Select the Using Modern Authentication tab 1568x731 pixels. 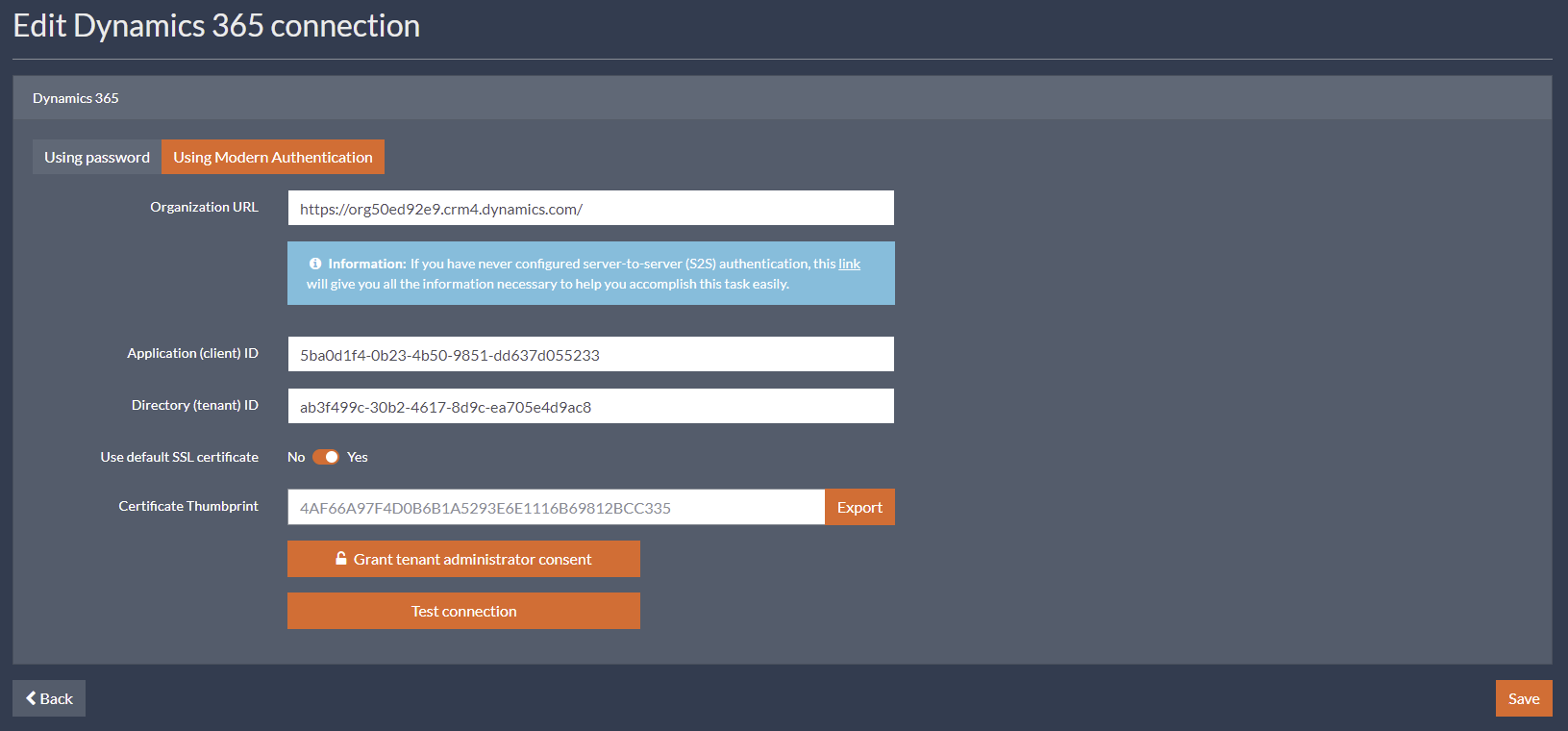click(x=273, y=157)
